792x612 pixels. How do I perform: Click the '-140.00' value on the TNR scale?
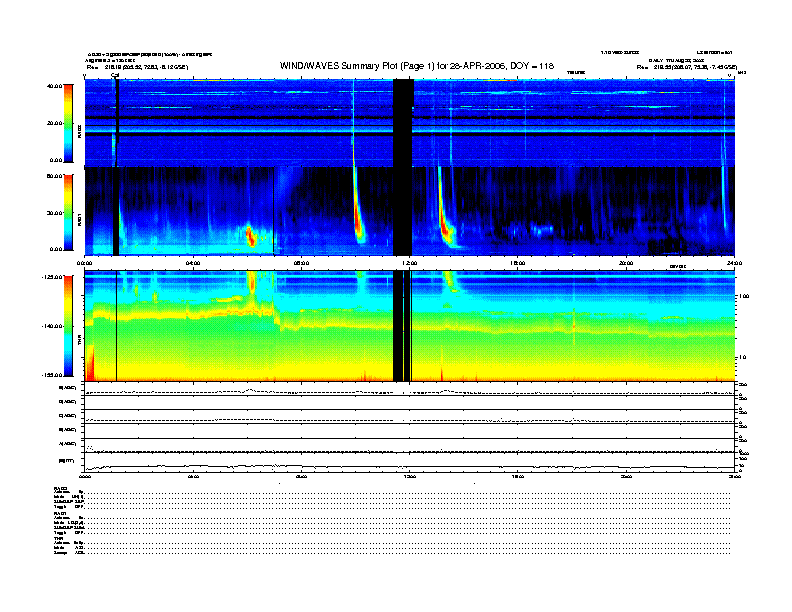point(52,326)
